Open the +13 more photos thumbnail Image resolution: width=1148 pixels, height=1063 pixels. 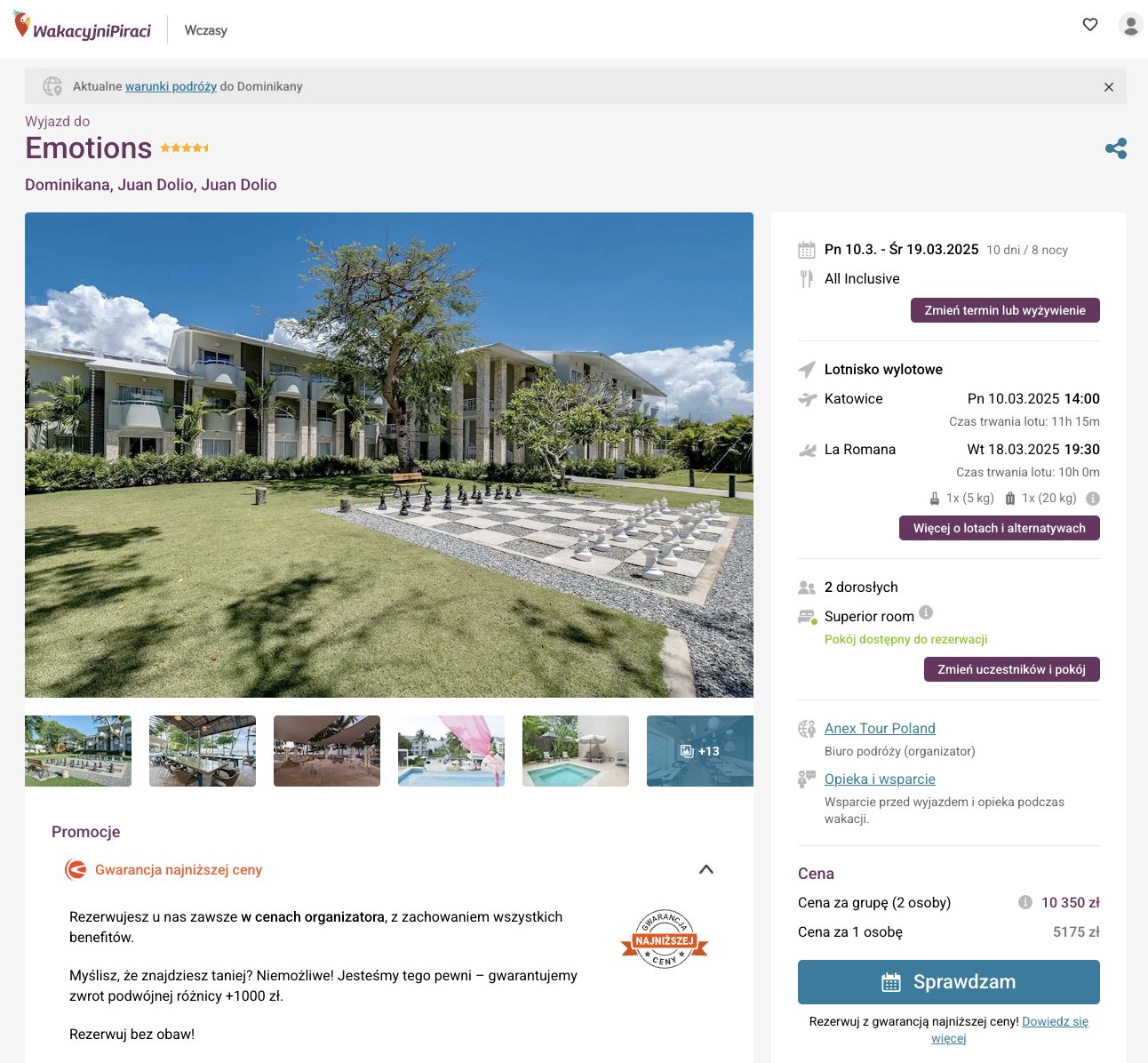point(700,751)
